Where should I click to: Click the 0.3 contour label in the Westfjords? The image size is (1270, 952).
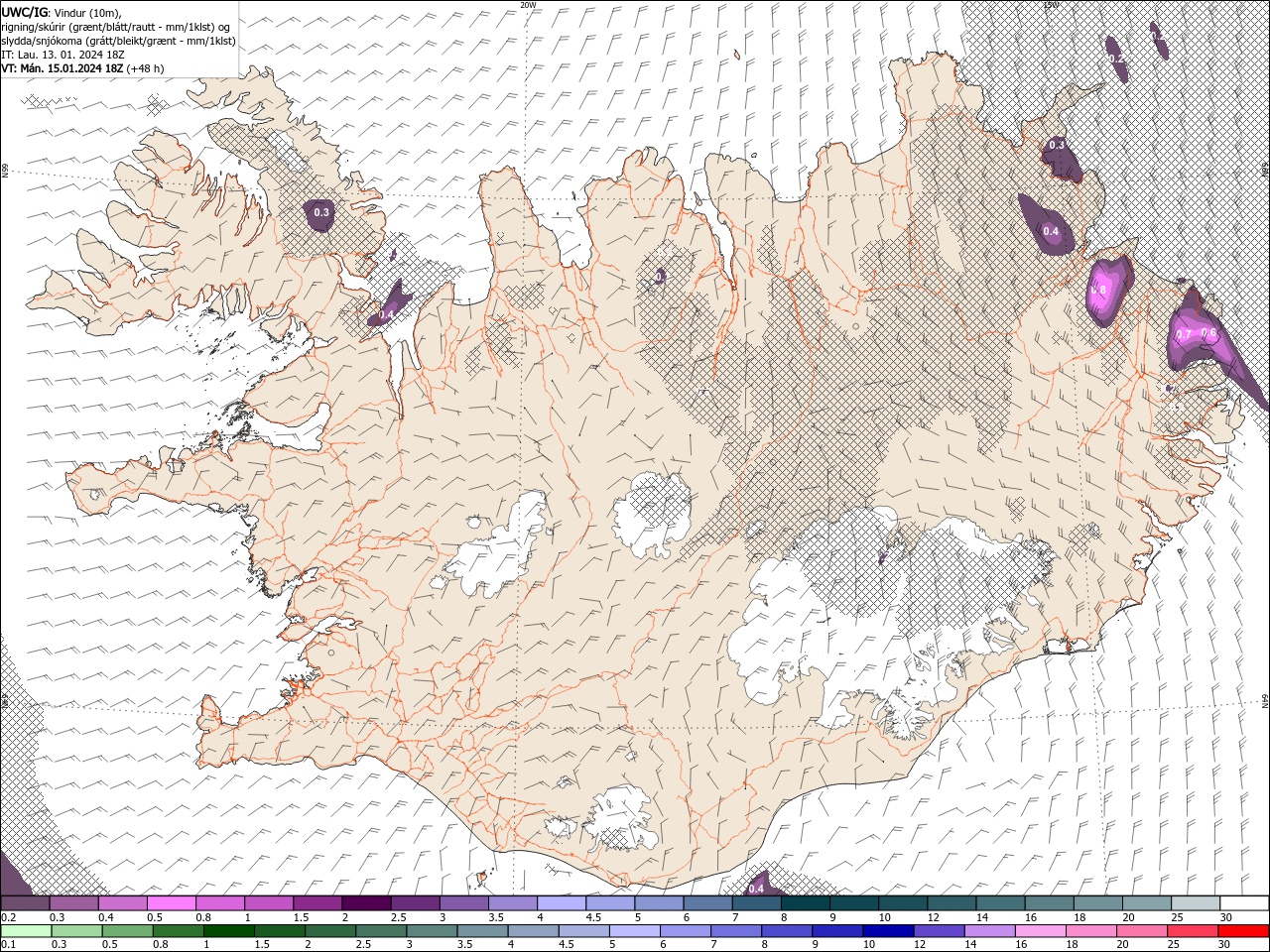coord(321,212)
